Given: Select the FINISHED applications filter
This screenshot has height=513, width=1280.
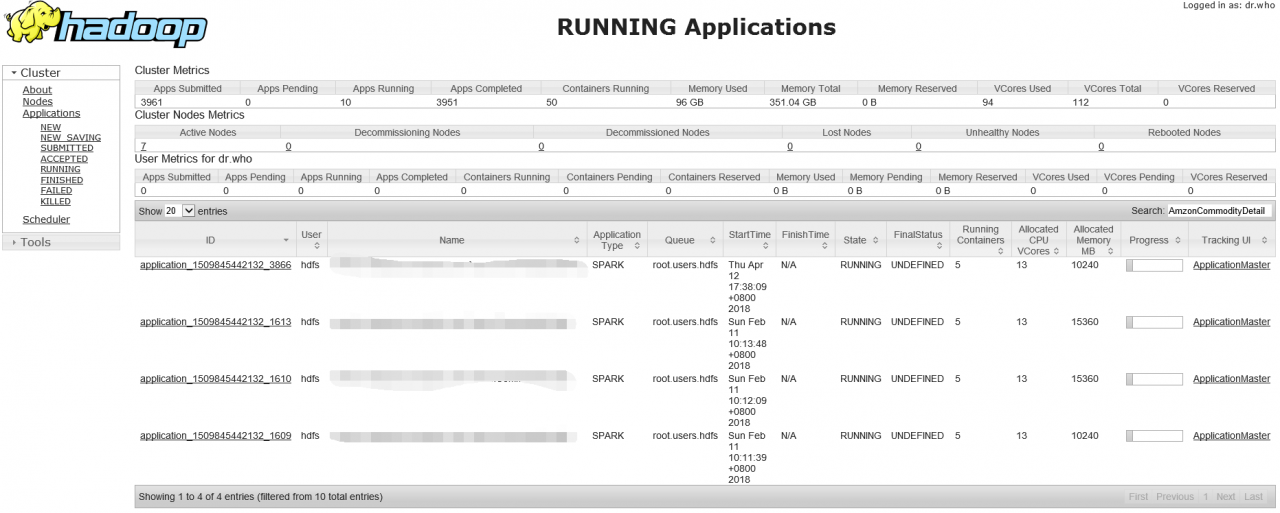Looking at the screenshot, I should [61, 180].
